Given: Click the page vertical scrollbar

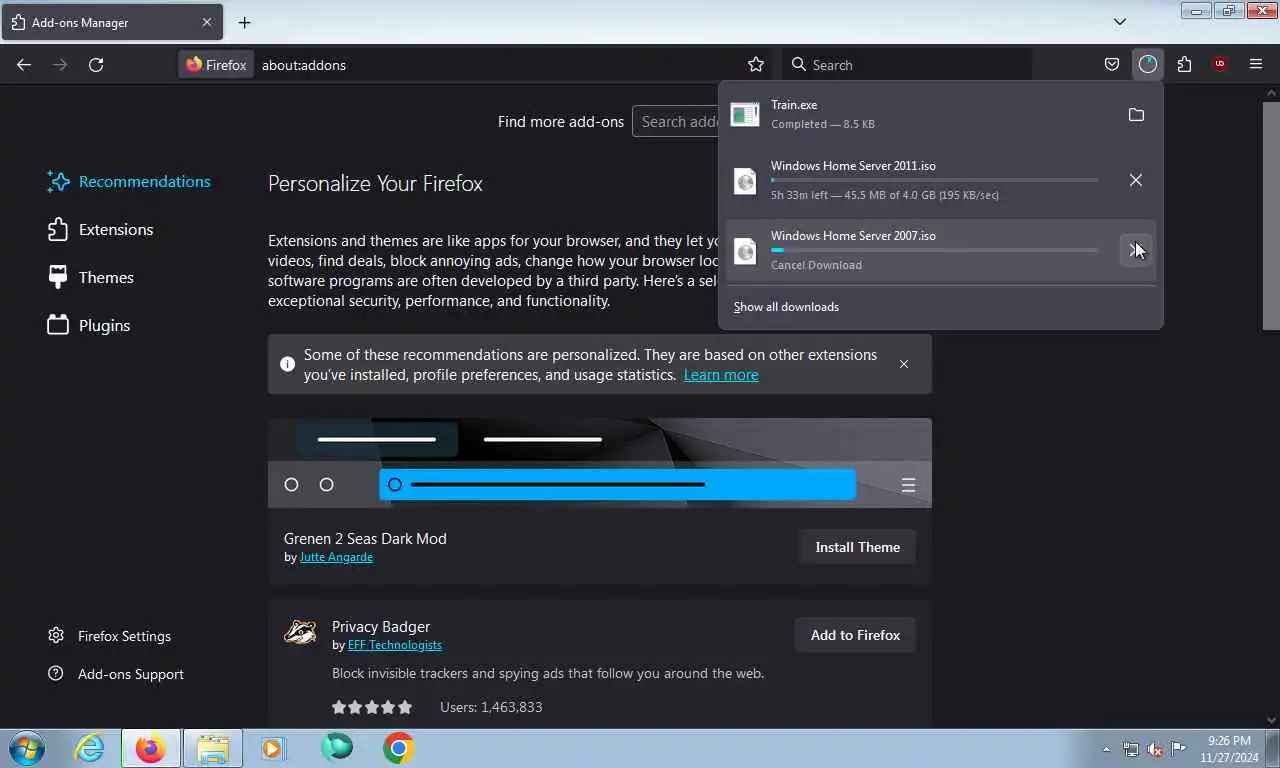Looking at the screenshot, I should click(x=1271, y=215).
